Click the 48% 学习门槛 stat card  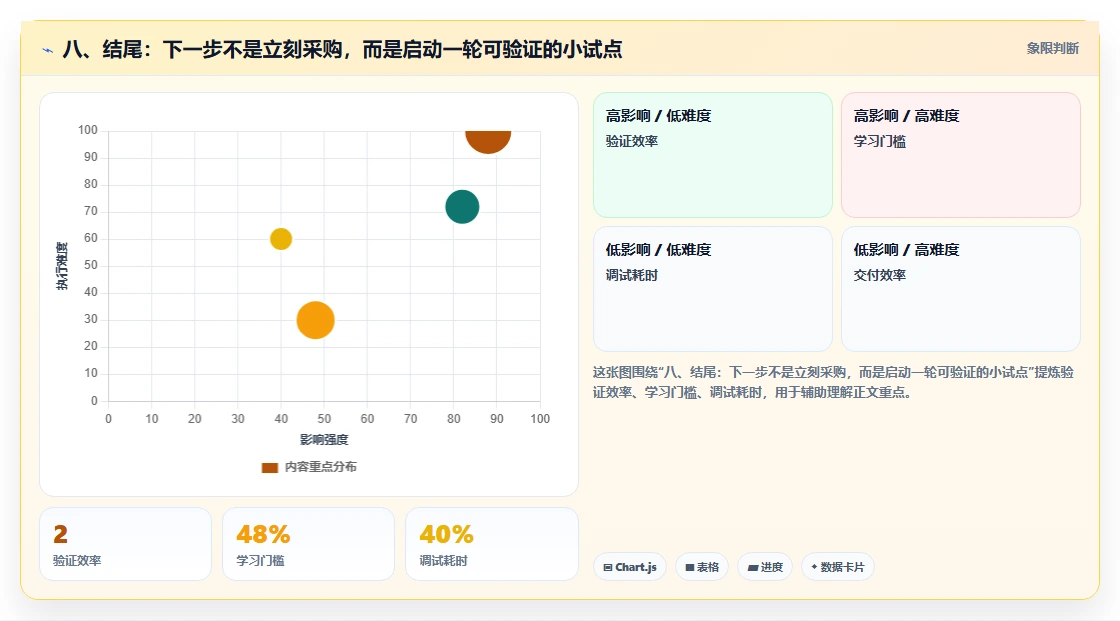point(309,544)
